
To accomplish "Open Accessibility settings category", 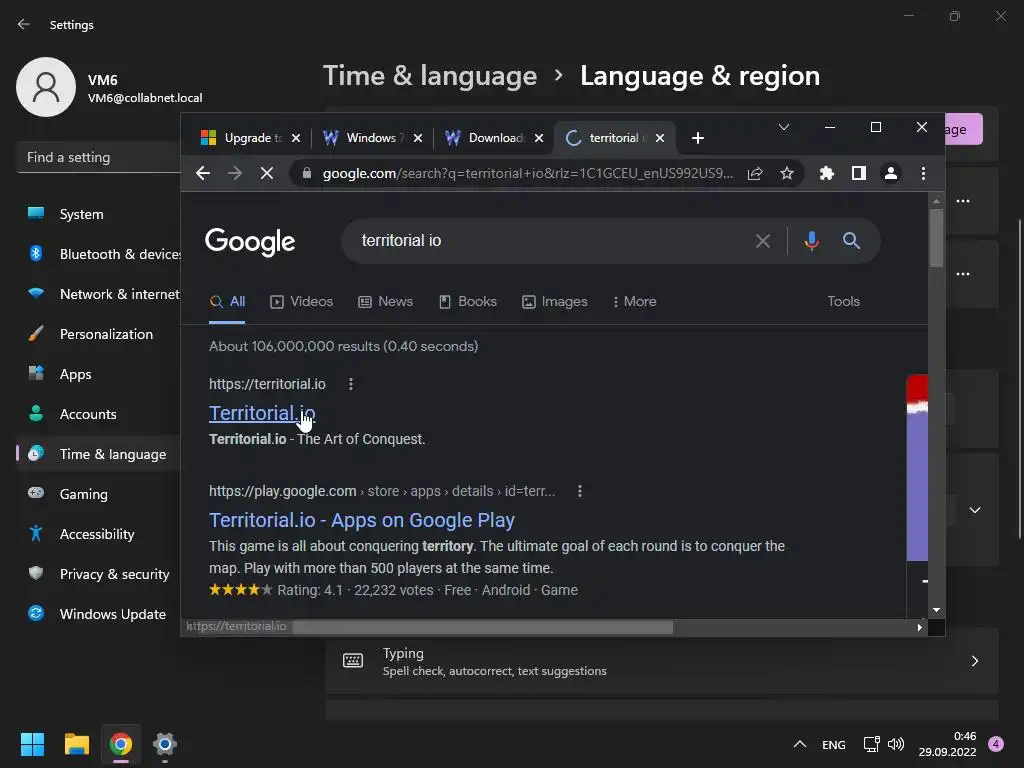I will 98,534.
